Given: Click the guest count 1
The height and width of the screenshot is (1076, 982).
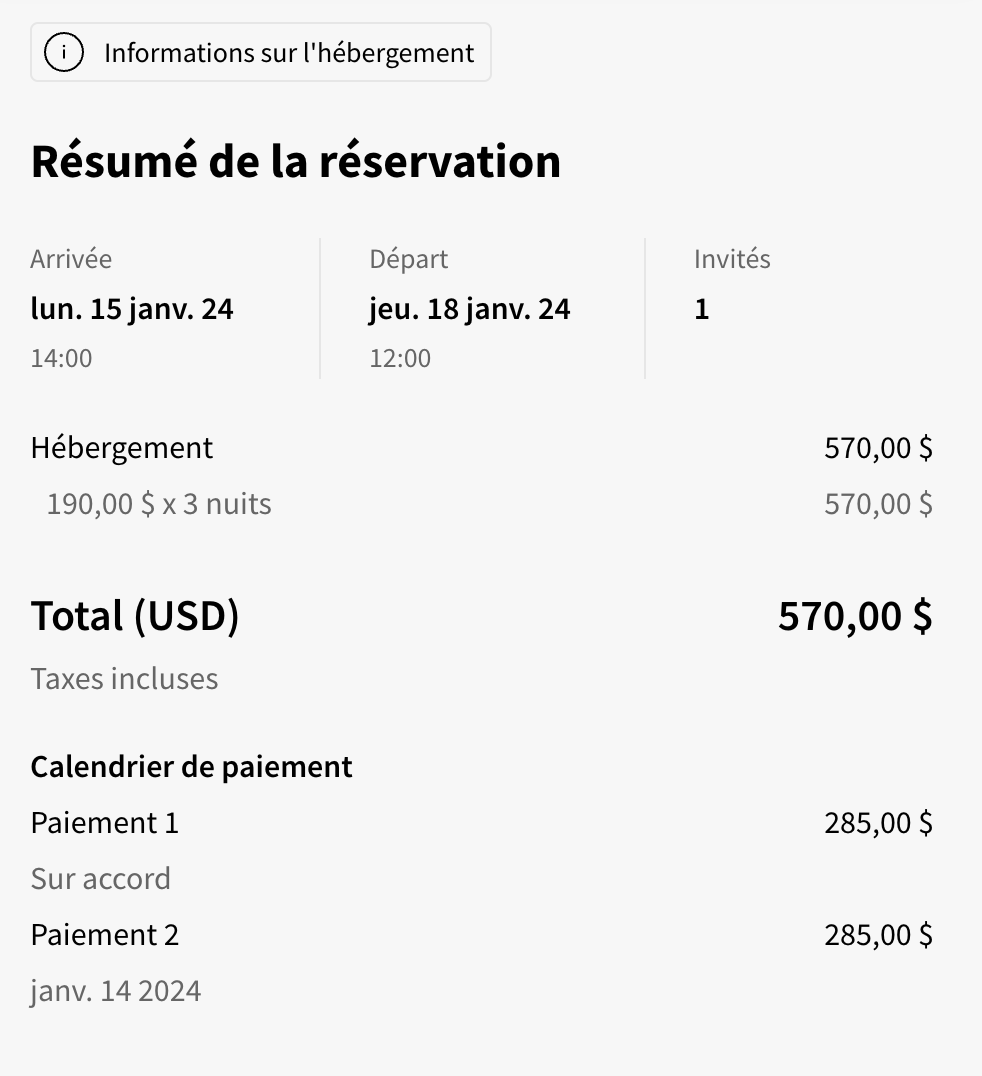Looking at the screenshot, I should tap(702, 309).
